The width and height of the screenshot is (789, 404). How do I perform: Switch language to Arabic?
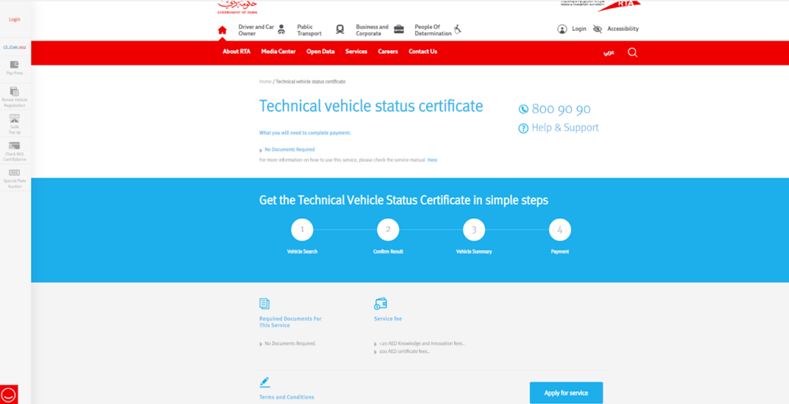pyautogui.click(x=608, y=52)
